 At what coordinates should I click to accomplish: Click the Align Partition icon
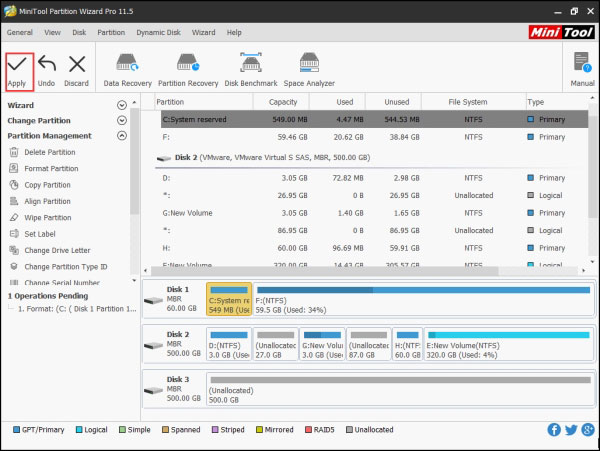[14, 201]
